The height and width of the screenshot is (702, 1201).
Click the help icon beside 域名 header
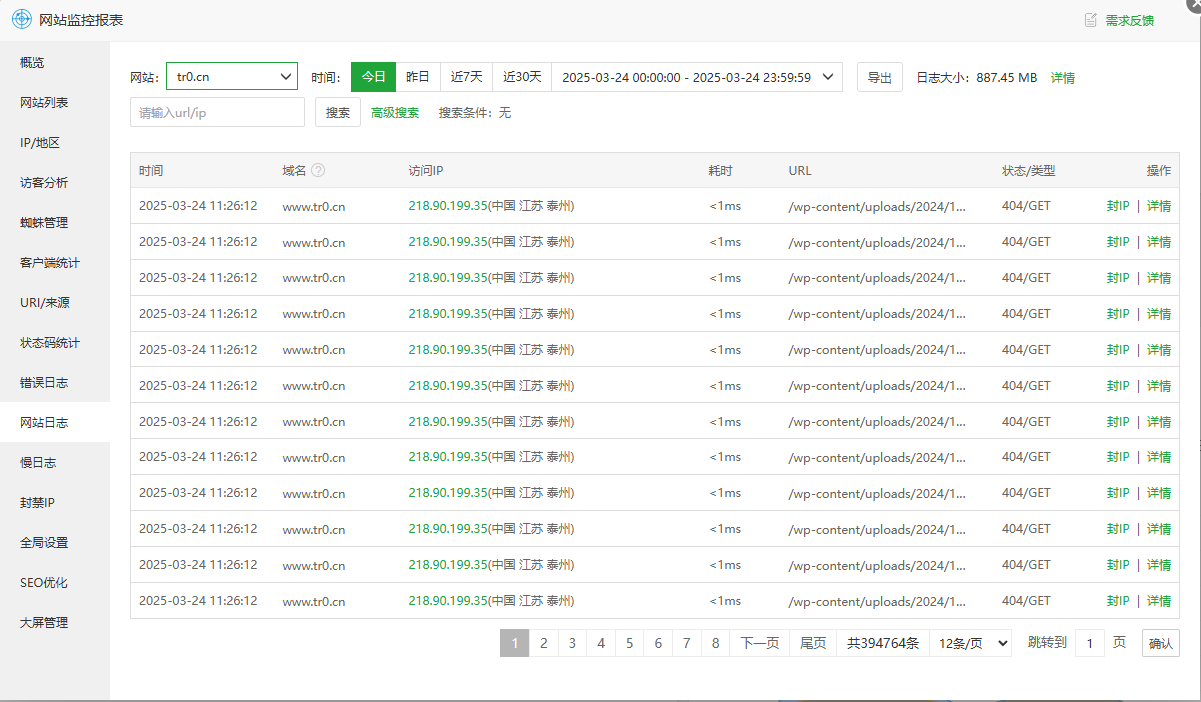pyautogui.click(x=318, y=170)
